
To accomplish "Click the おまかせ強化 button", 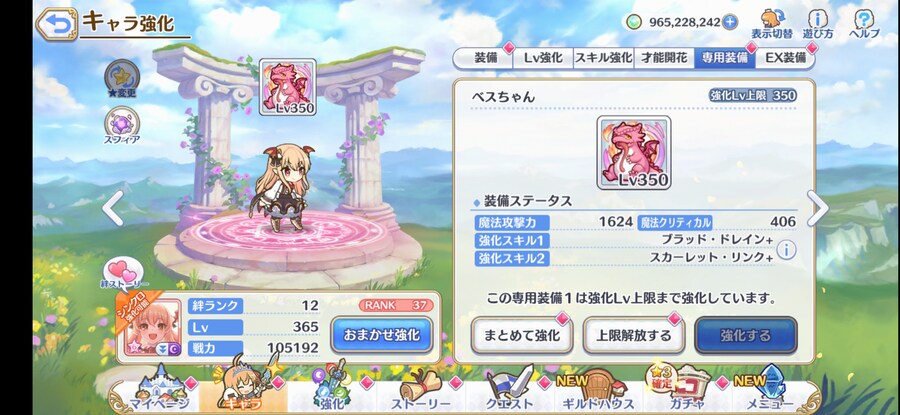I will pyautogui.click(x=382, y=335).
